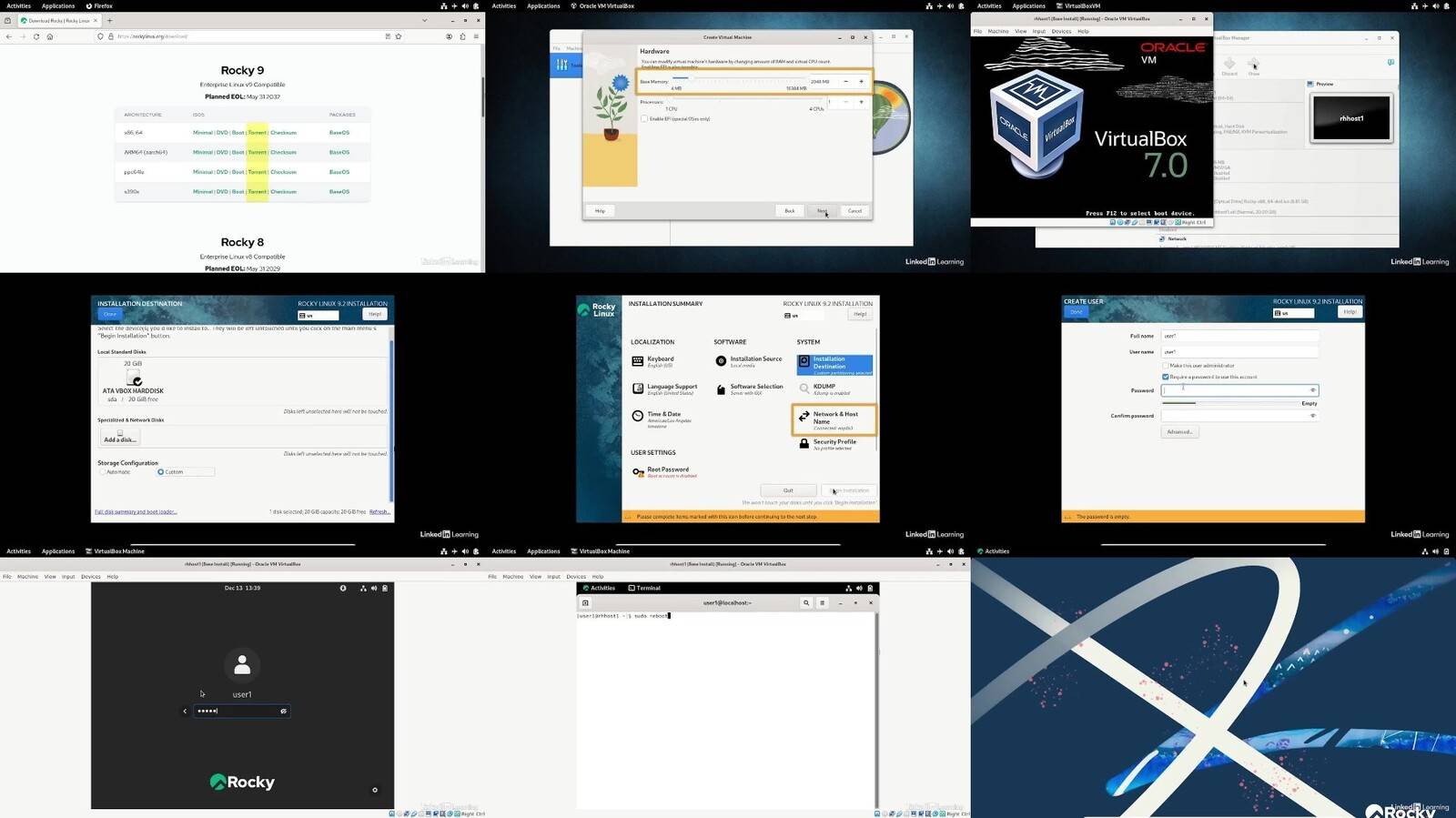
Task: Open Input menu in terminal VirtualBox window
Action: (553, 577)
